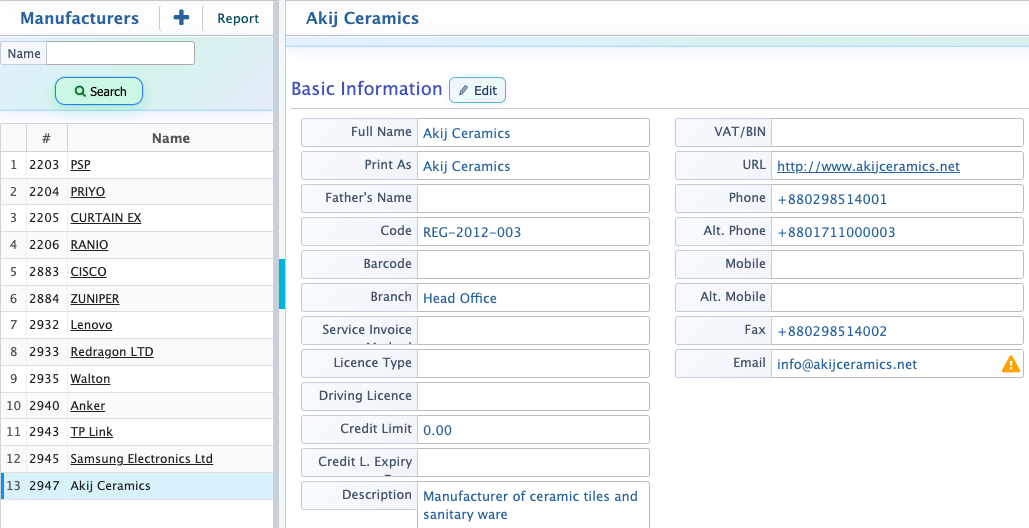Open the RANIO manufacturer link
Image resolution: width=1029 pixels, height=528 pixels.
(89, 245)
